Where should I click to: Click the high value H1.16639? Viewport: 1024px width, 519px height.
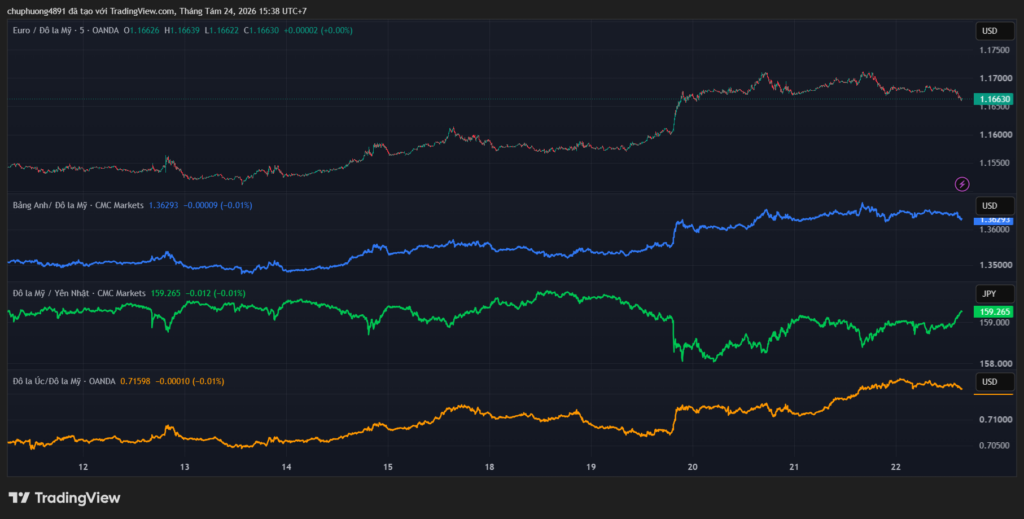tap(182, 30)
